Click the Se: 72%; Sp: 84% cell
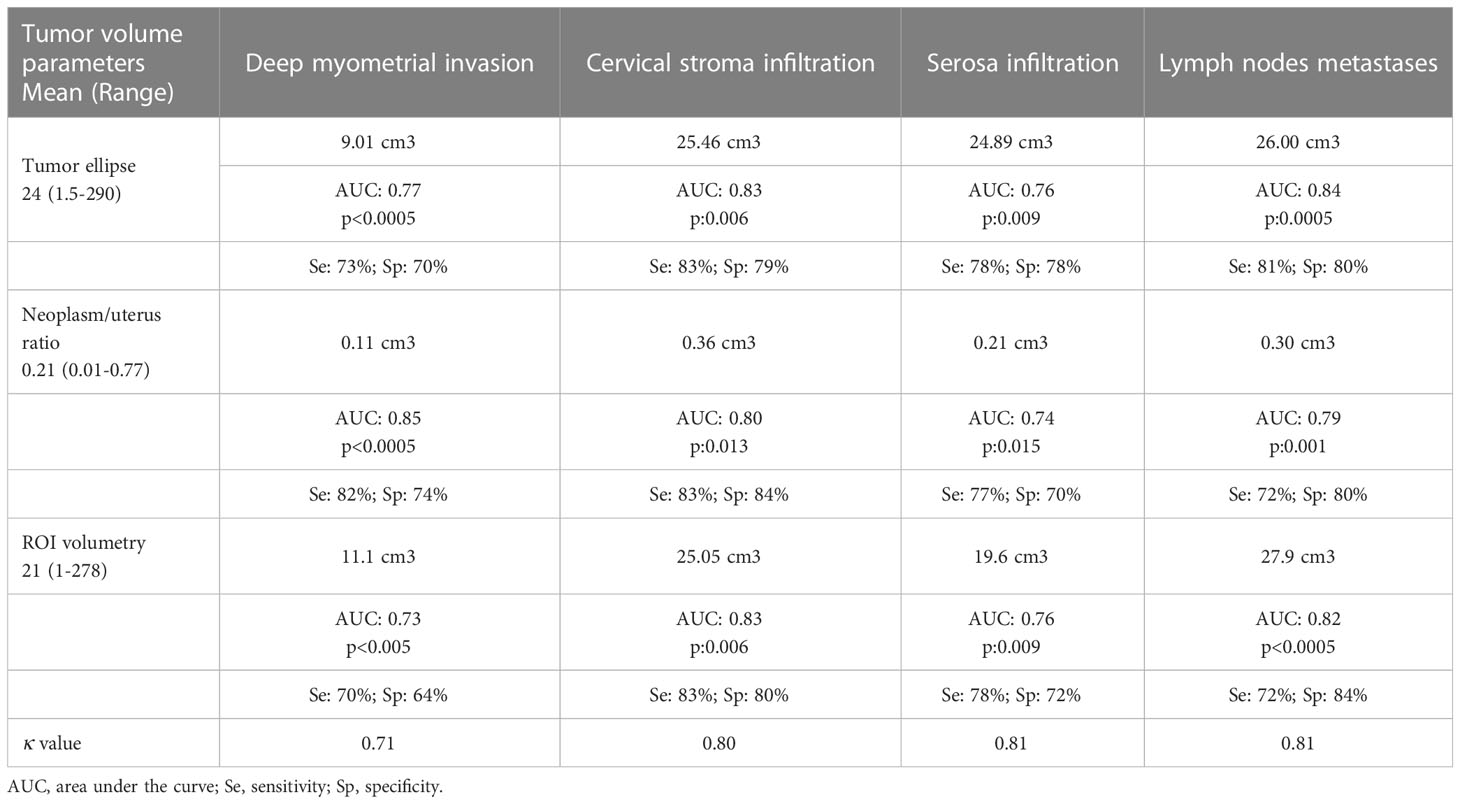1460x804 pixels. click(x=1298, y=695)
